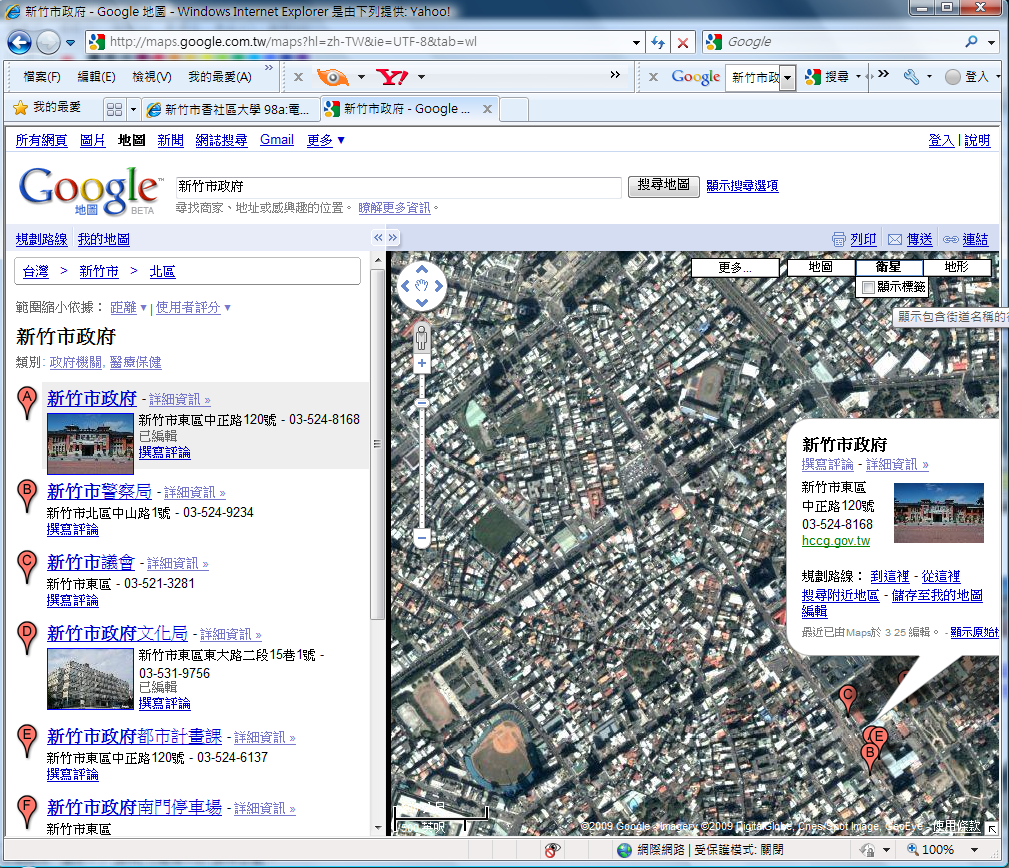Click the red marker C on the map
Viewport: 1009px width, 868px height.
coord(847,700)
